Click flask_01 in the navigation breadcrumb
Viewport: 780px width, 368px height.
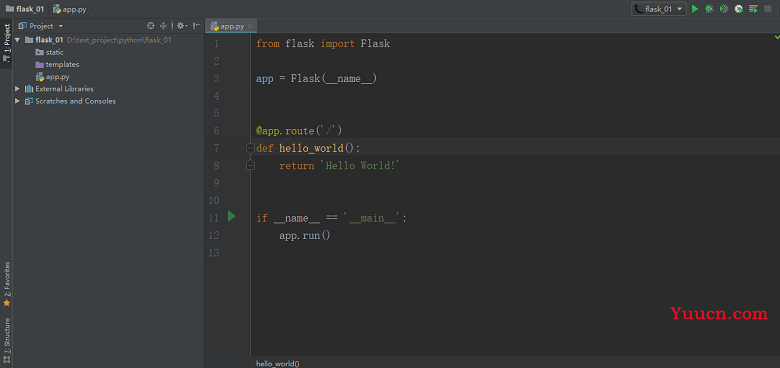coord(25,9)
